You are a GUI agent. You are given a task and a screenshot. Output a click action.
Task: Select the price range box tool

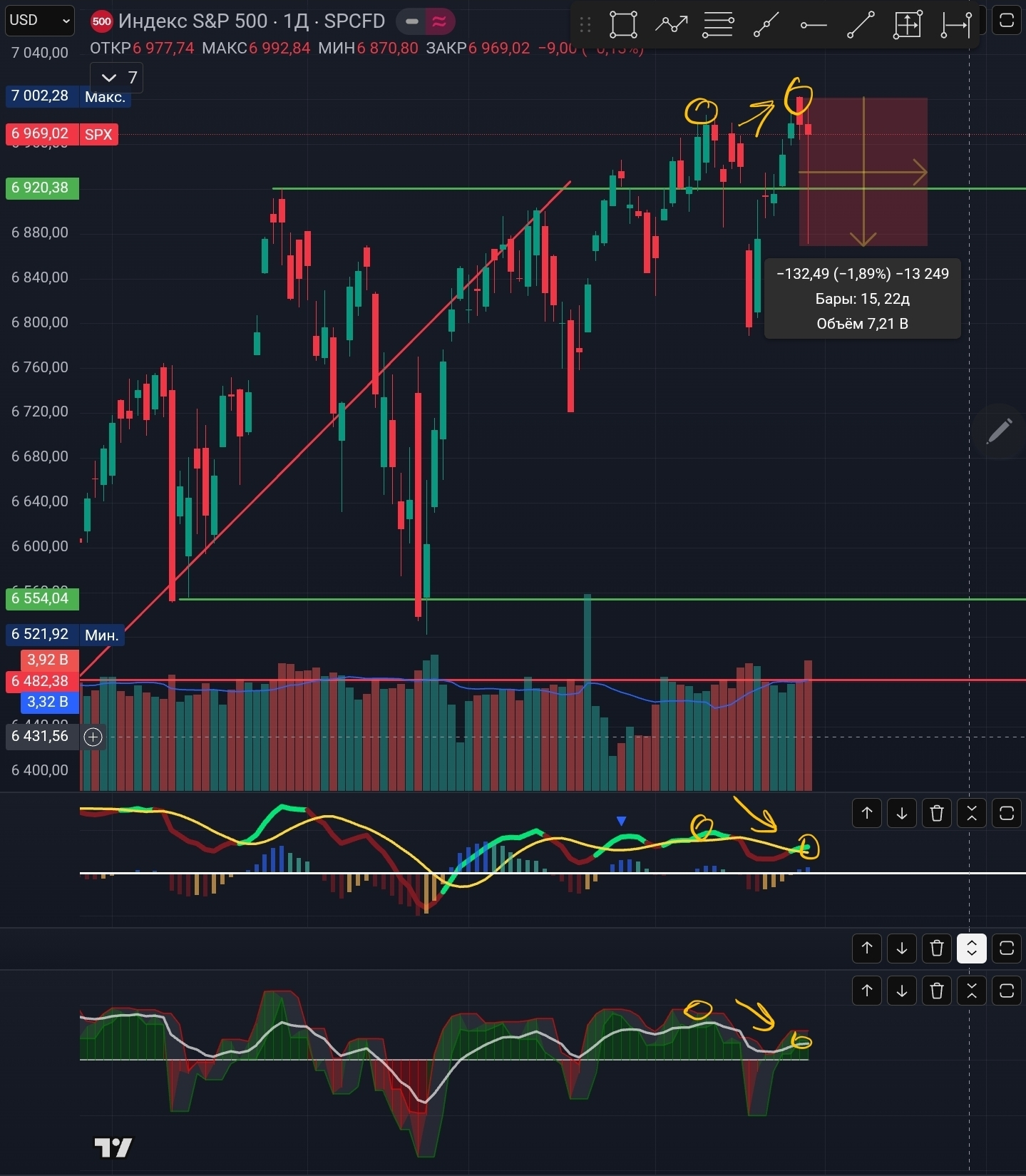[x=908, y=24]
